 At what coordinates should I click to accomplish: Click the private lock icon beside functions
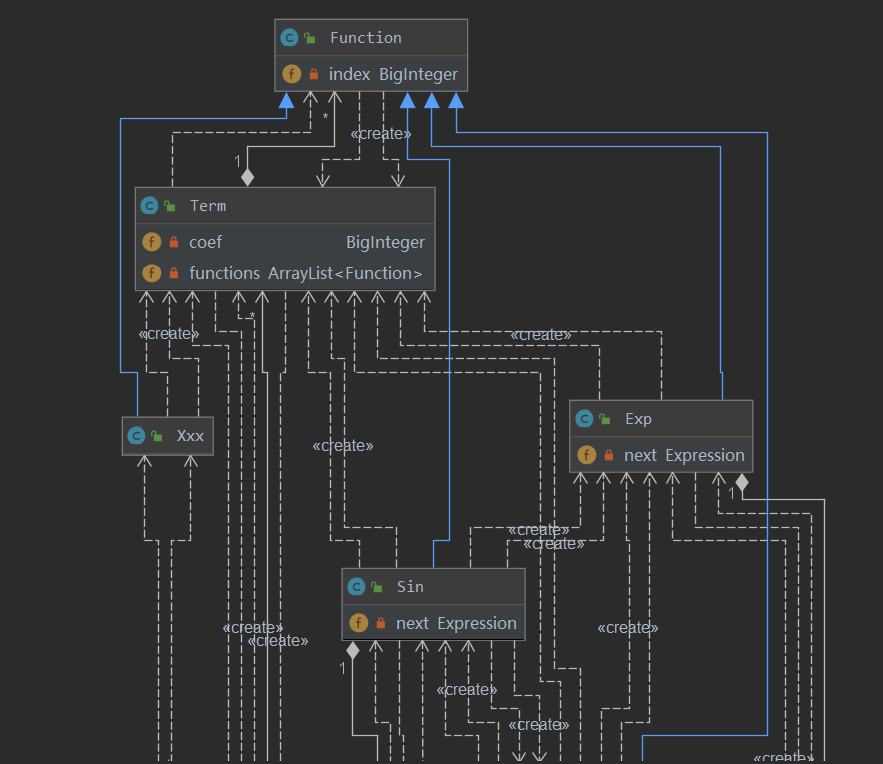174,273
